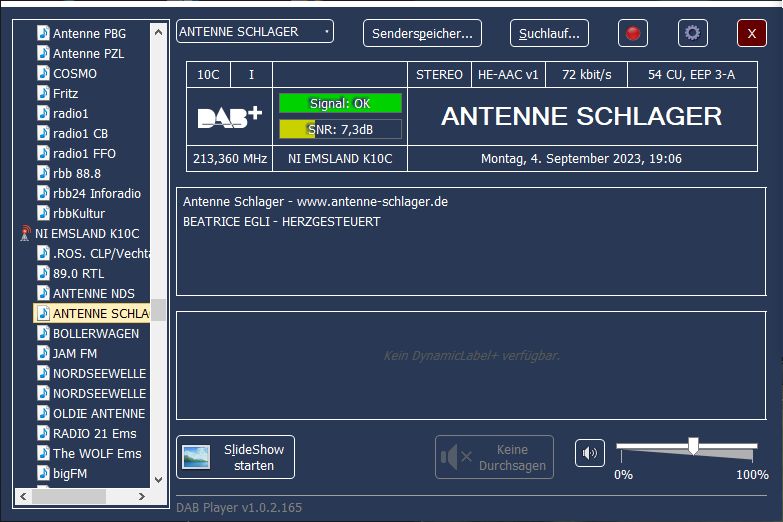Click the SNR level indicator bar
This screenshot has width=783, height=522.
coord(340,129)
